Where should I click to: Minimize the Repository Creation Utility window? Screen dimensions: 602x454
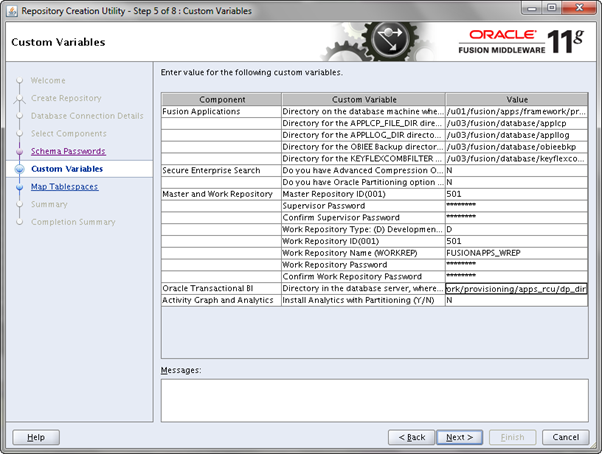532,8
